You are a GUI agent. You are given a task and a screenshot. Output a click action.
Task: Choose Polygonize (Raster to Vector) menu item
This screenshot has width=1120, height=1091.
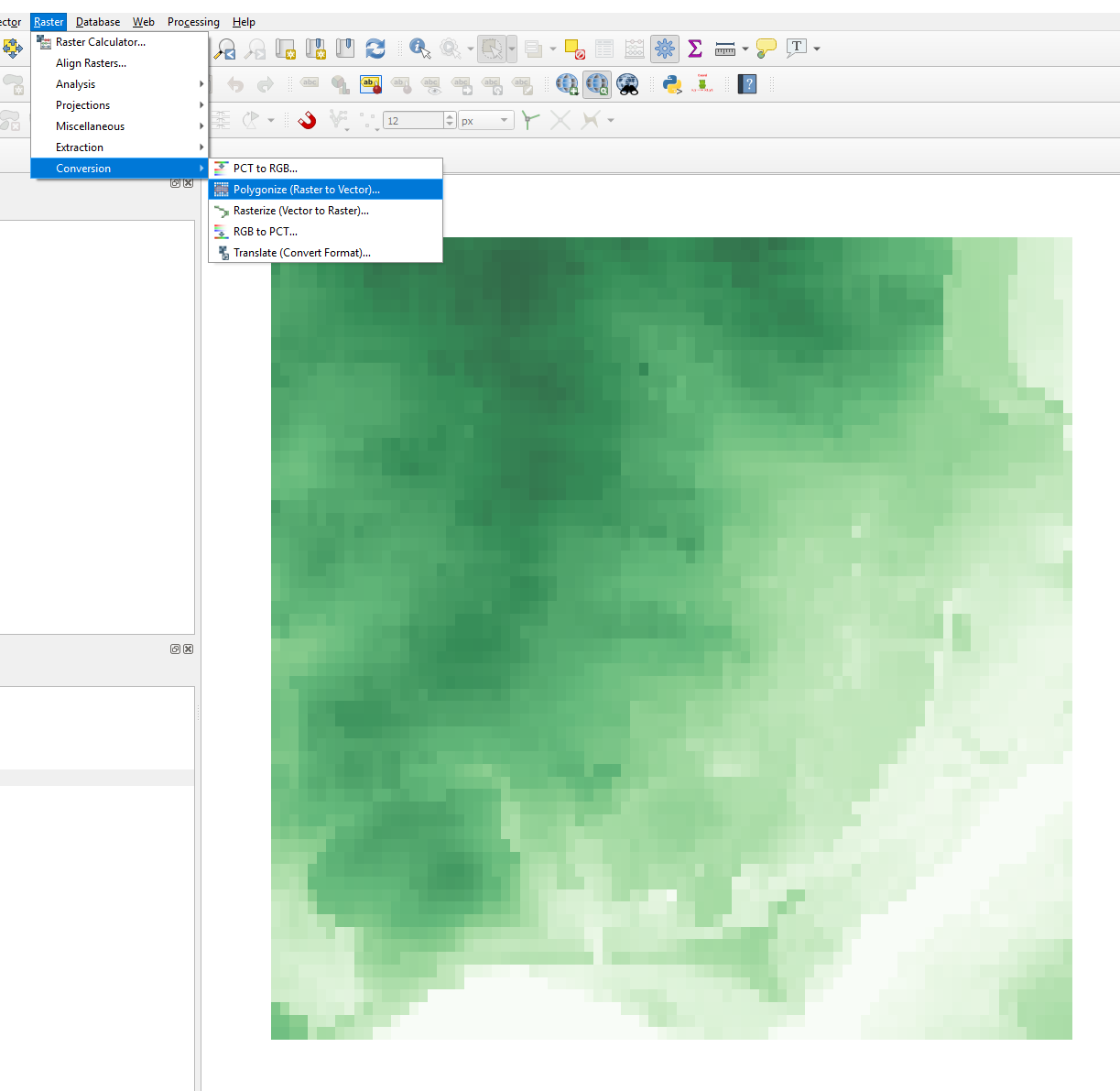pos(306,190)
